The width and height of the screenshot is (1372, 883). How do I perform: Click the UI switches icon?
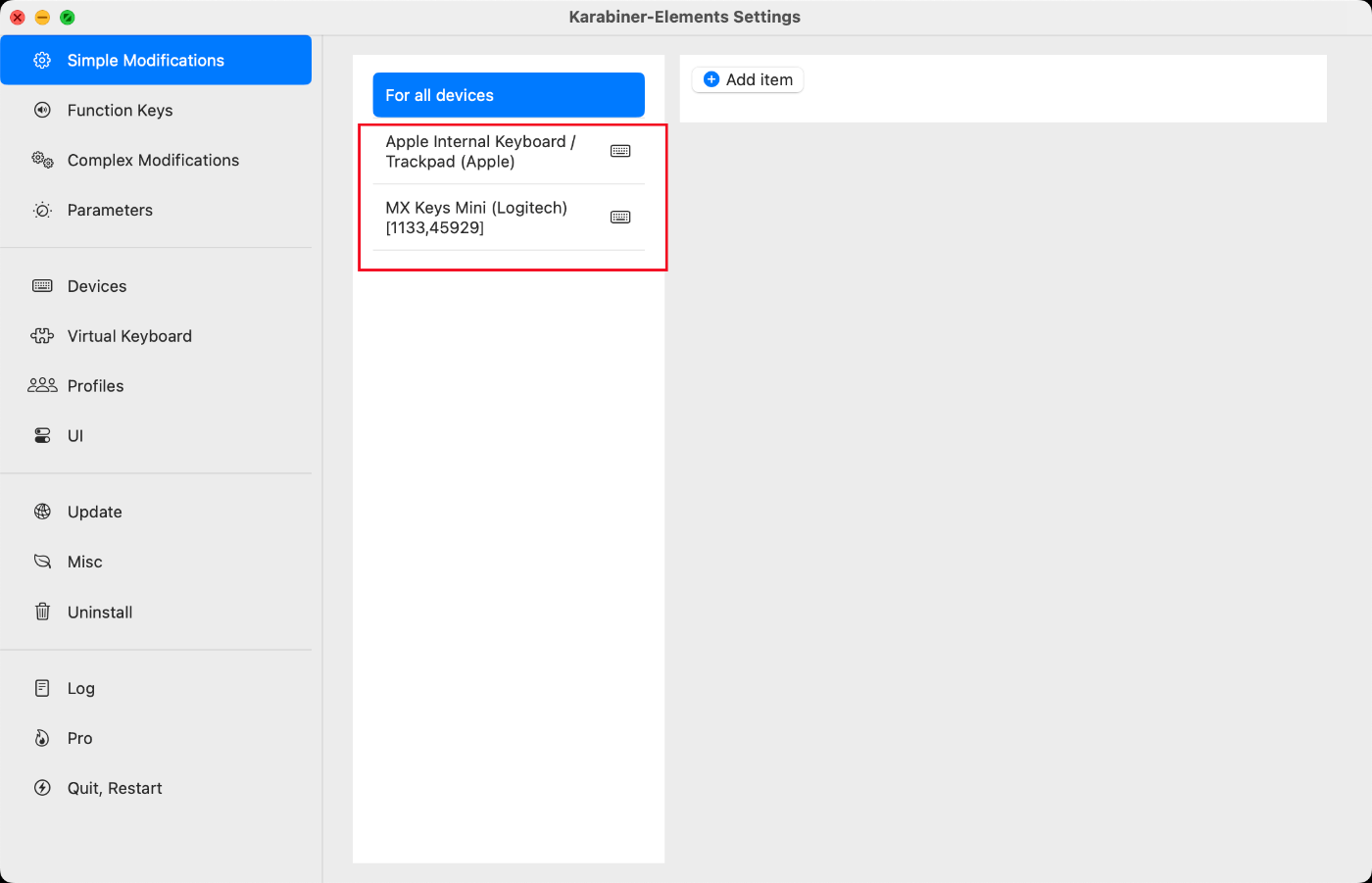pos(42,436)
